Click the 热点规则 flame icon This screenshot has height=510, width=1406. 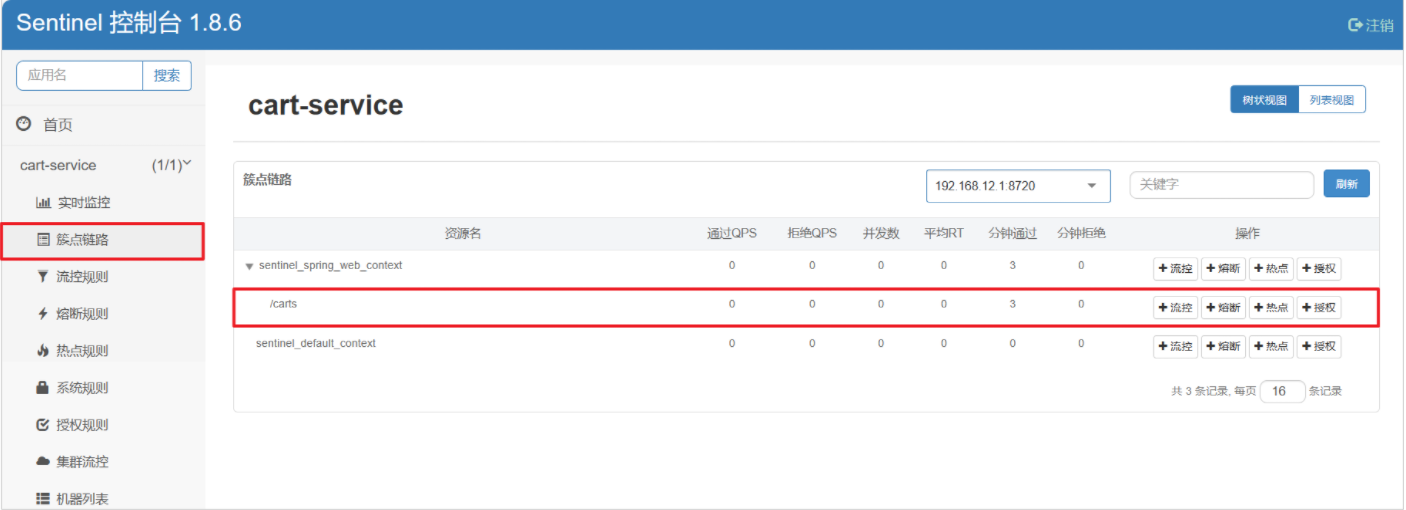click(43, 351)
